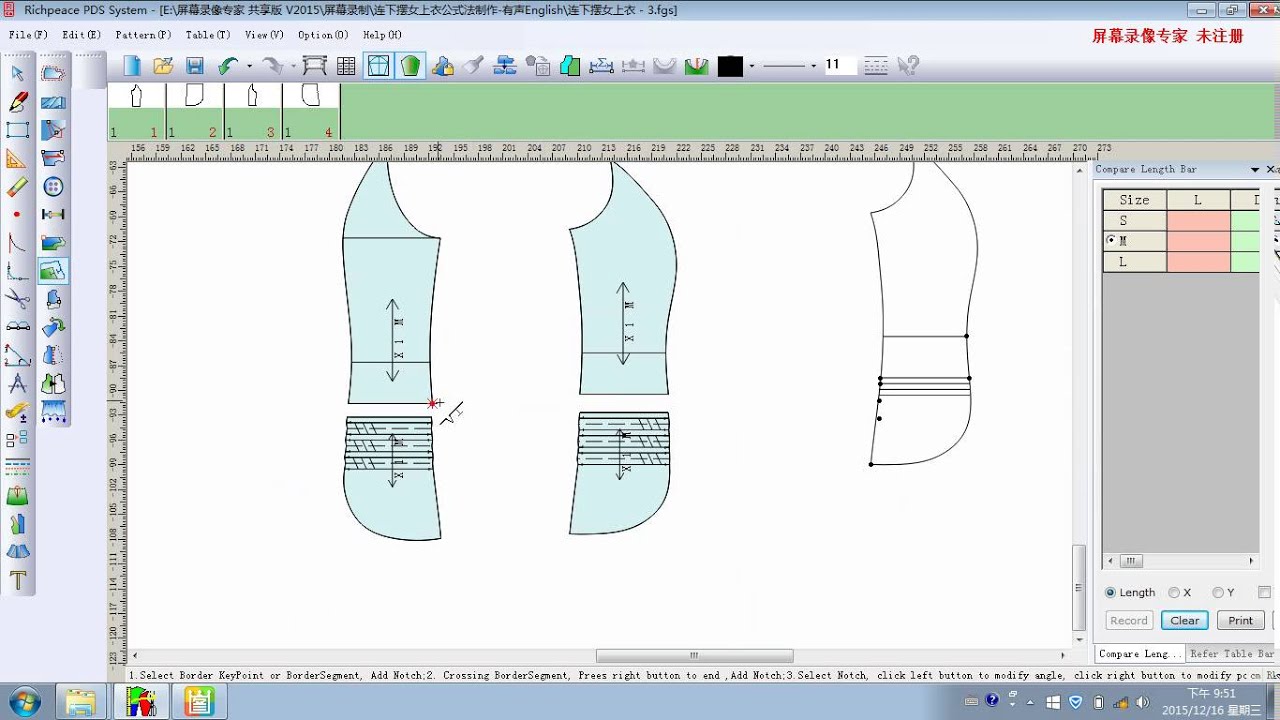Select the curve line tool
1280x720 pixels.
tap(17, 242)
